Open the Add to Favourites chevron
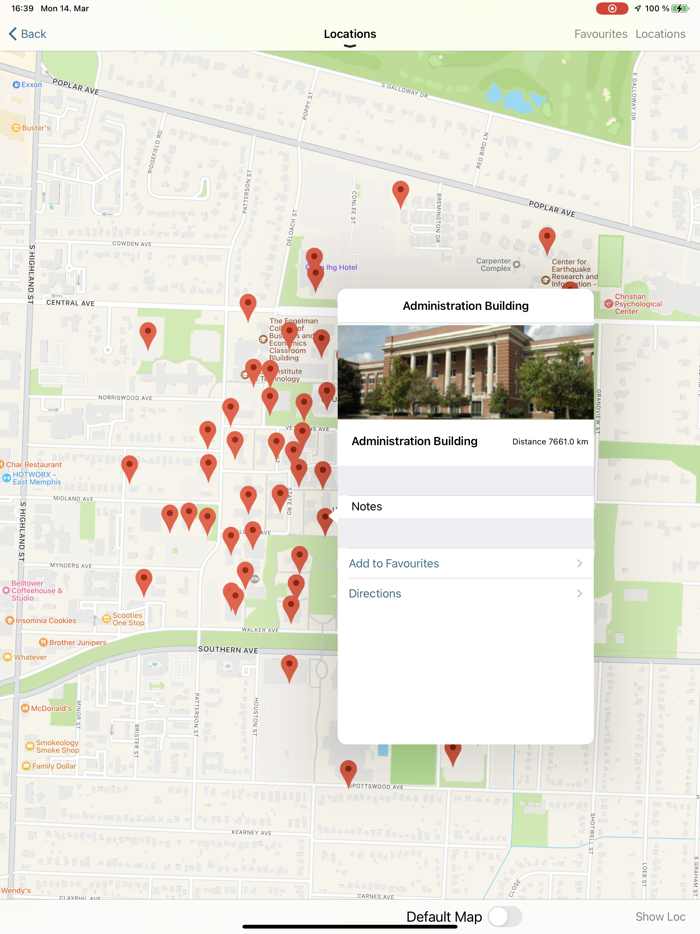The image size is (700, 934). [x=579, y=563]
